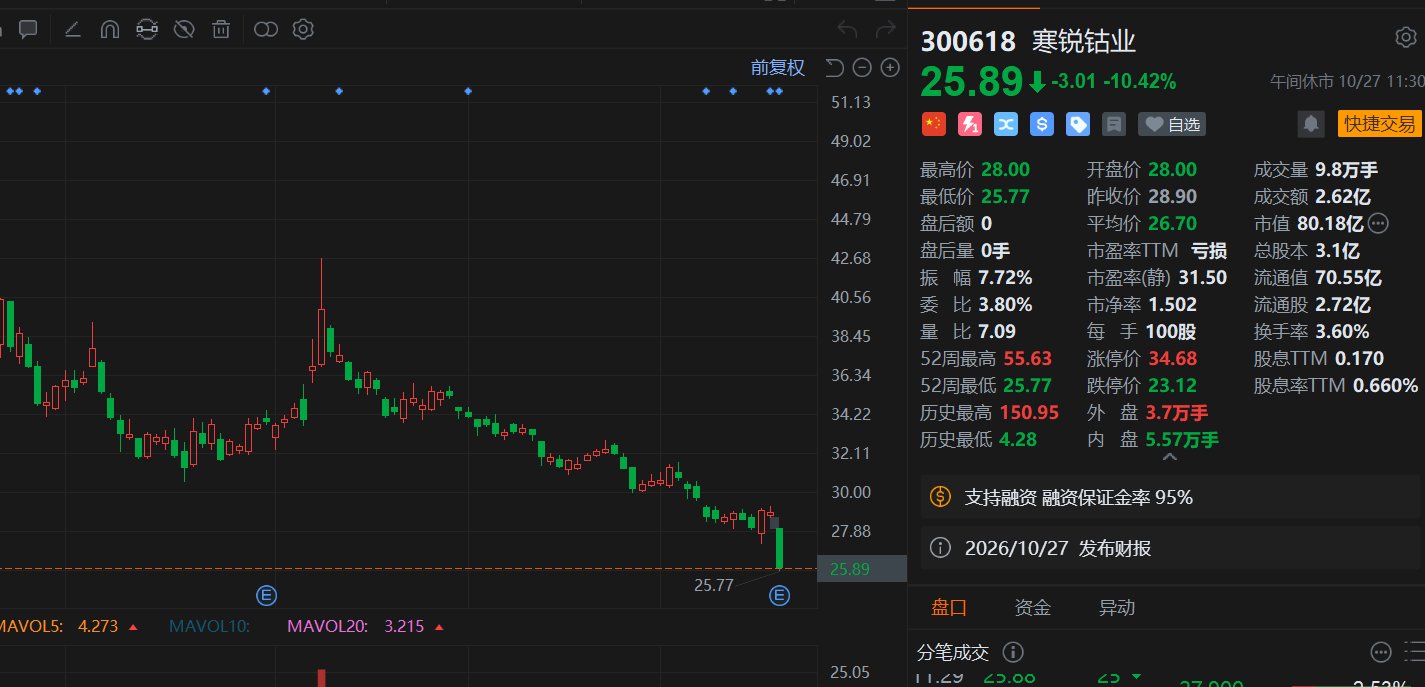Open the 支持融资 融资保证金率 95% row
Viewport: 1425px width, 687px height.
1170,497
